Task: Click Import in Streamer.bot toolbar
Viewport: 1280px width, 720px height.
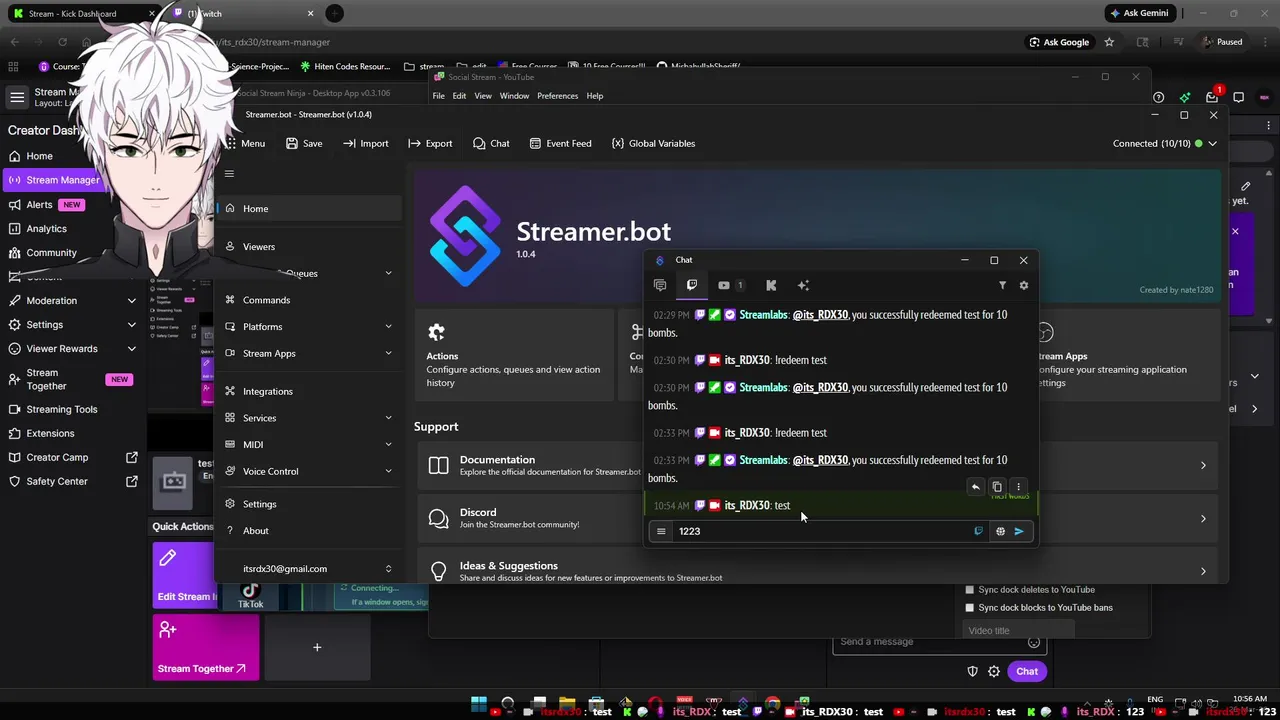Action: [365, 143]
